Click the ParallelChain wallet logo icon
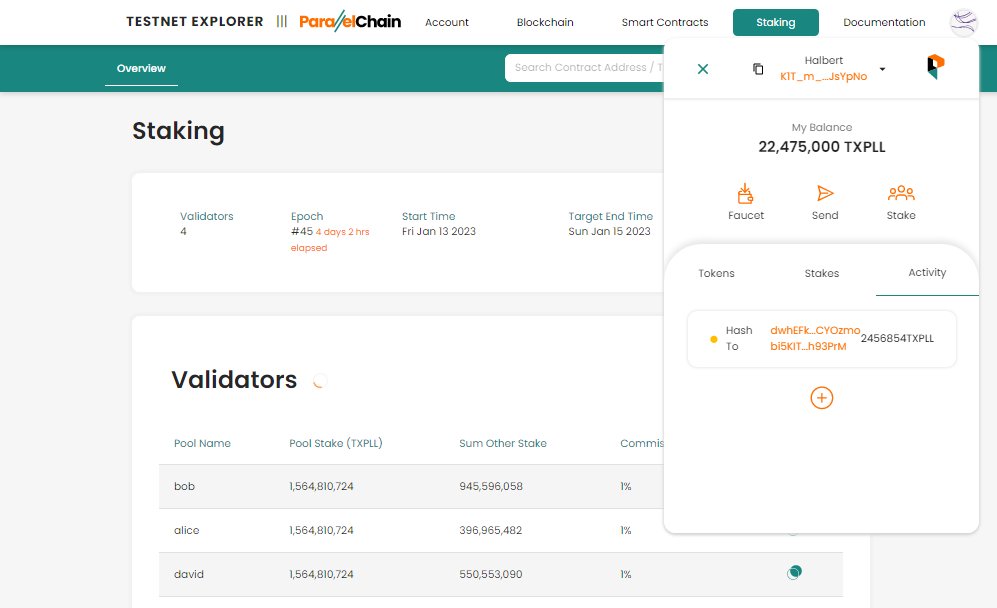Screen dimensions: 997x608 click(x=935, y=67)
